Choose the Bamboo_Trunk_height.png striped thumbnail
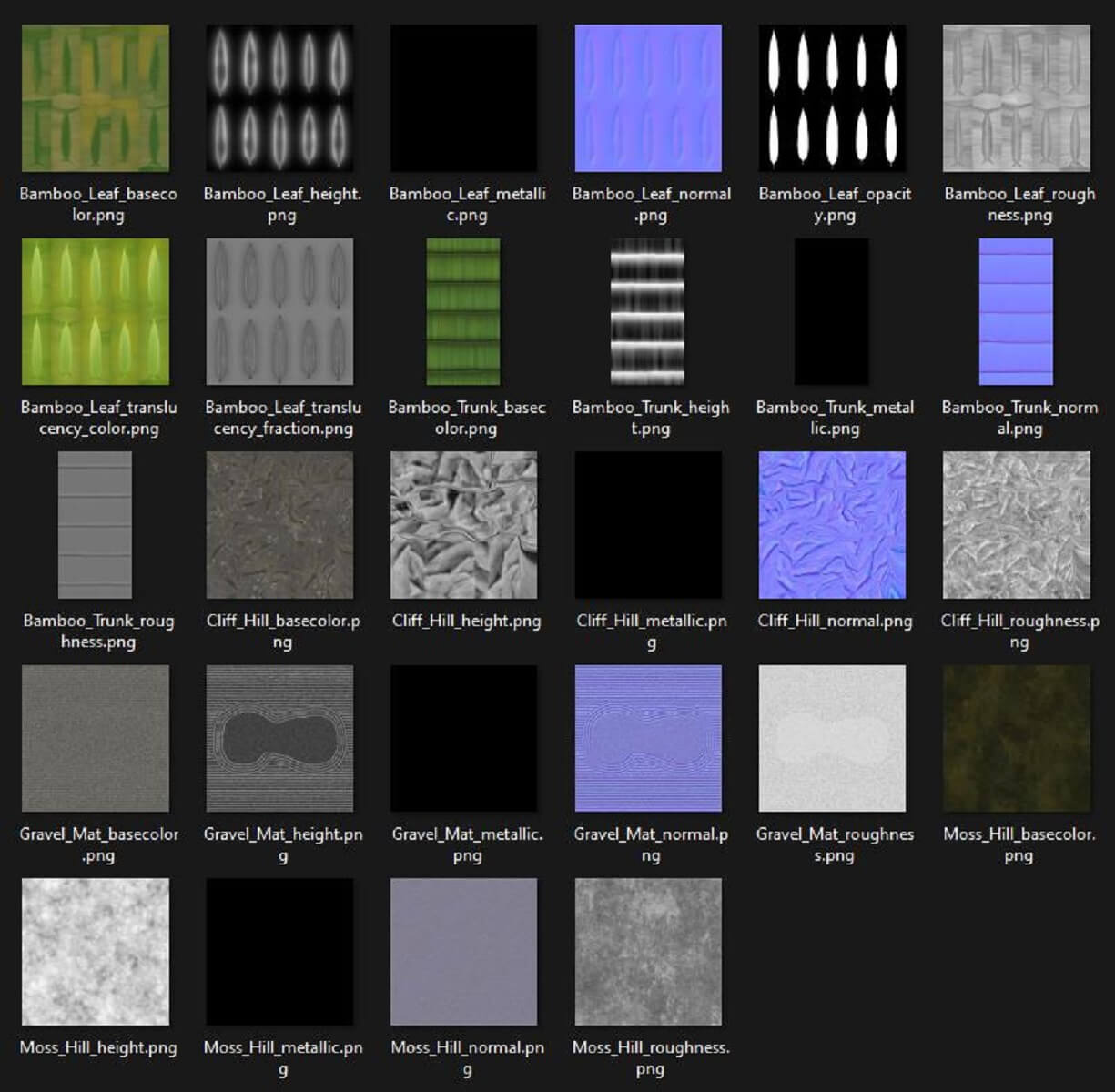 [647, 312]
